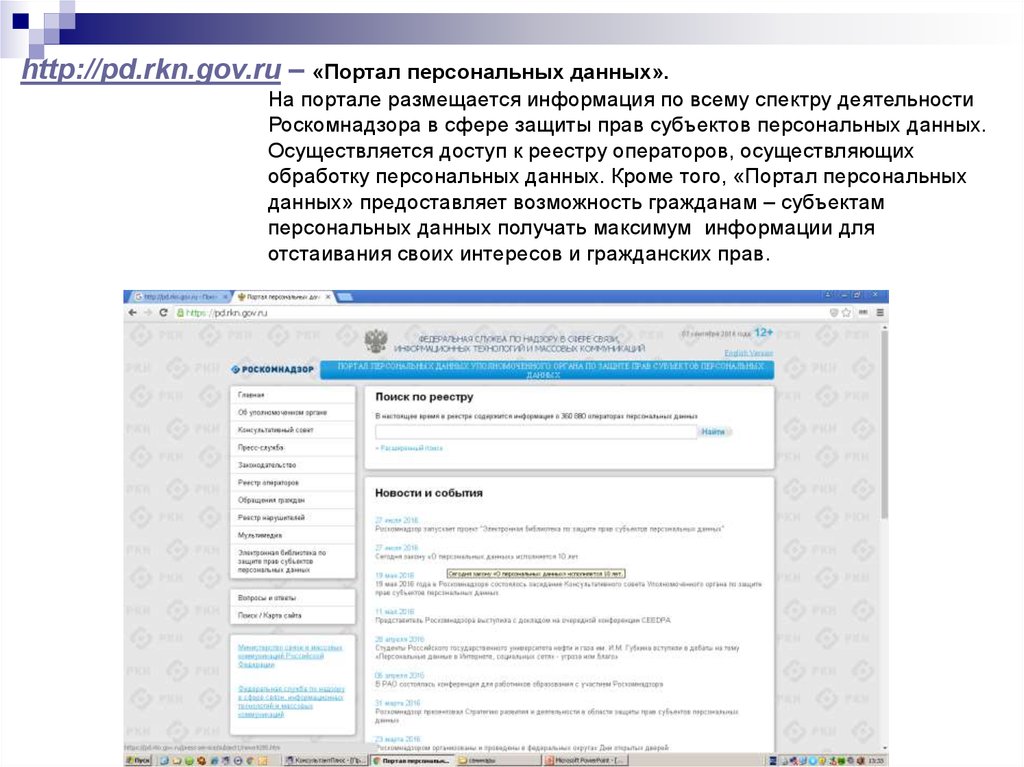Click 'Электронная библиотека' project news headline
Viewport: 1024px width, 767px height.
(x=549, y=529)
